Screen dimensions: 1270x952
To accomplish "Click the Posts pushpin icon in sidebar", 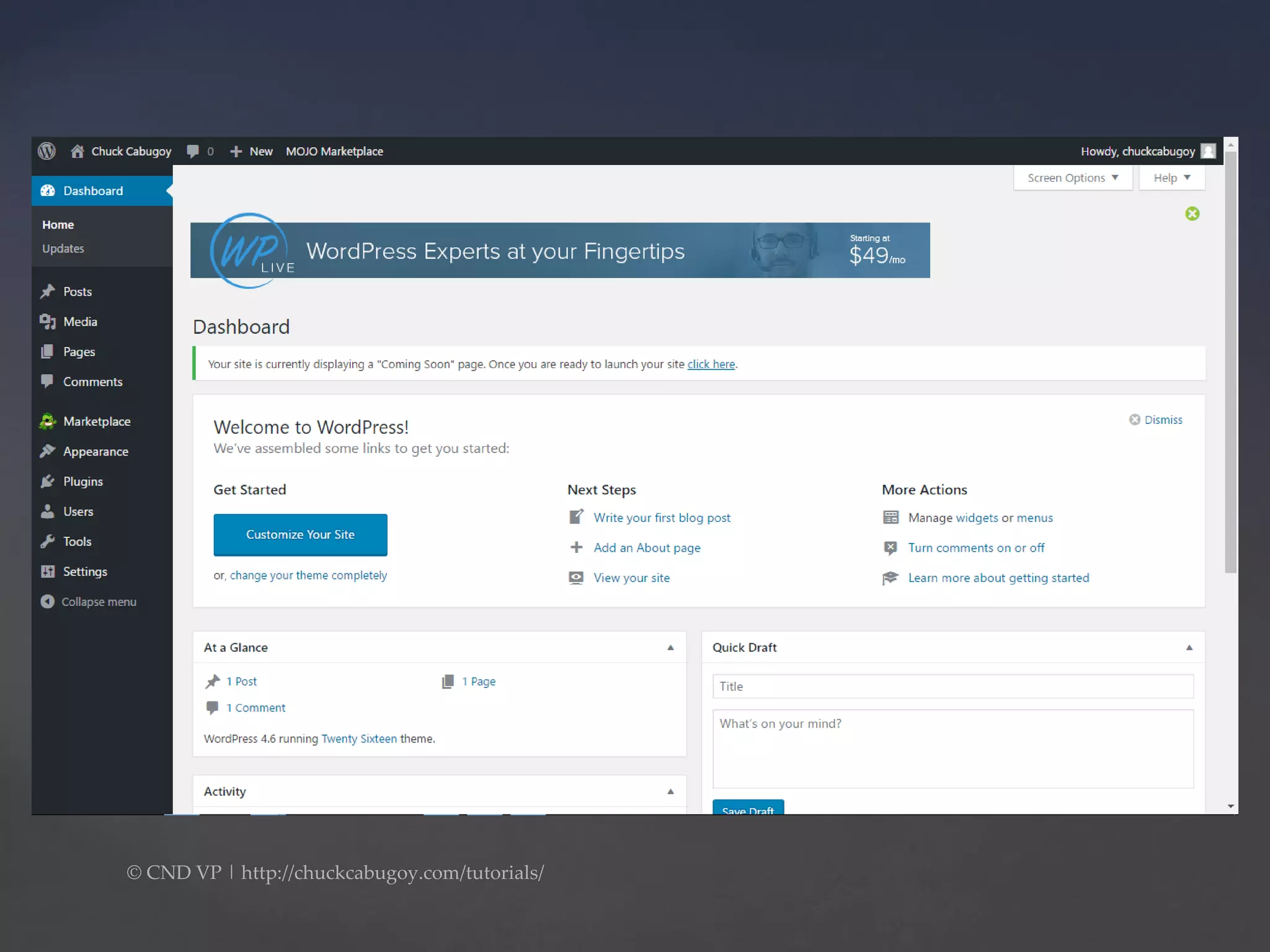I will pyautogui.click(x=48, y=291).
